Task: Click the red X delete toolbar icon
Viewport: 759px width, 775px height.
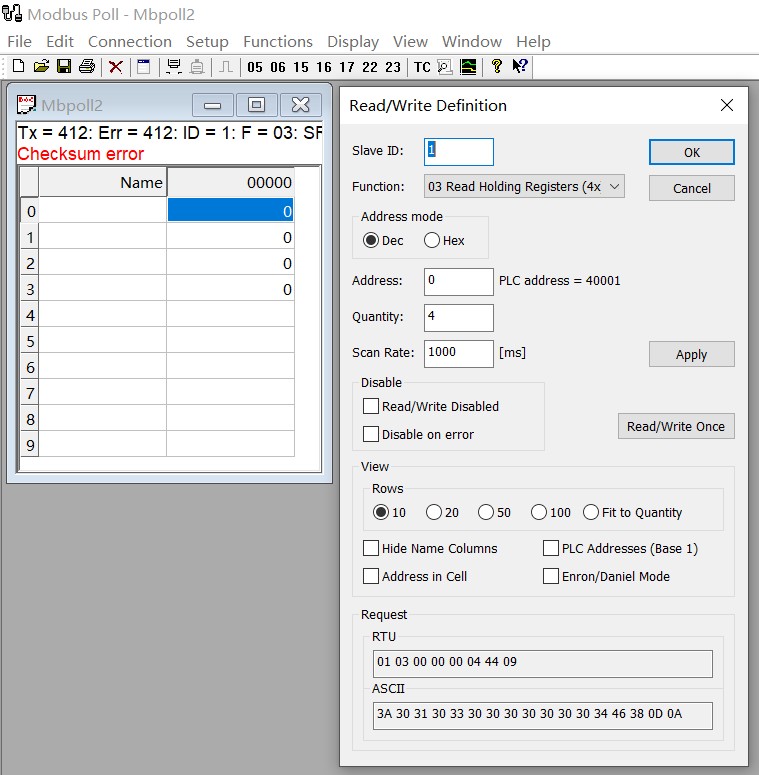Action: pos(116,67)
